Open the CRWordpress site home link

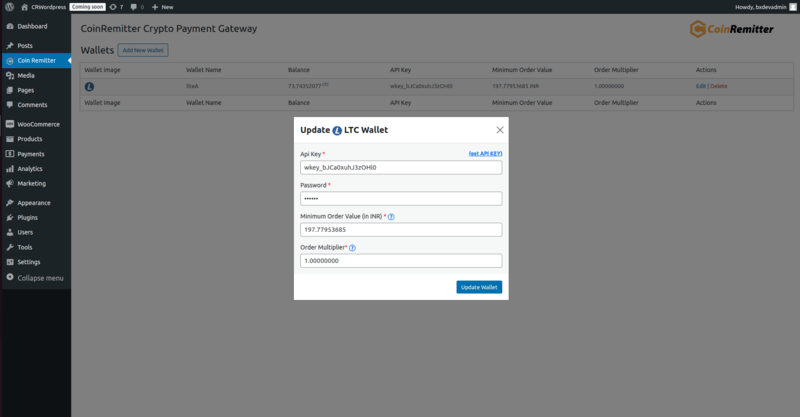coord(43,7)
